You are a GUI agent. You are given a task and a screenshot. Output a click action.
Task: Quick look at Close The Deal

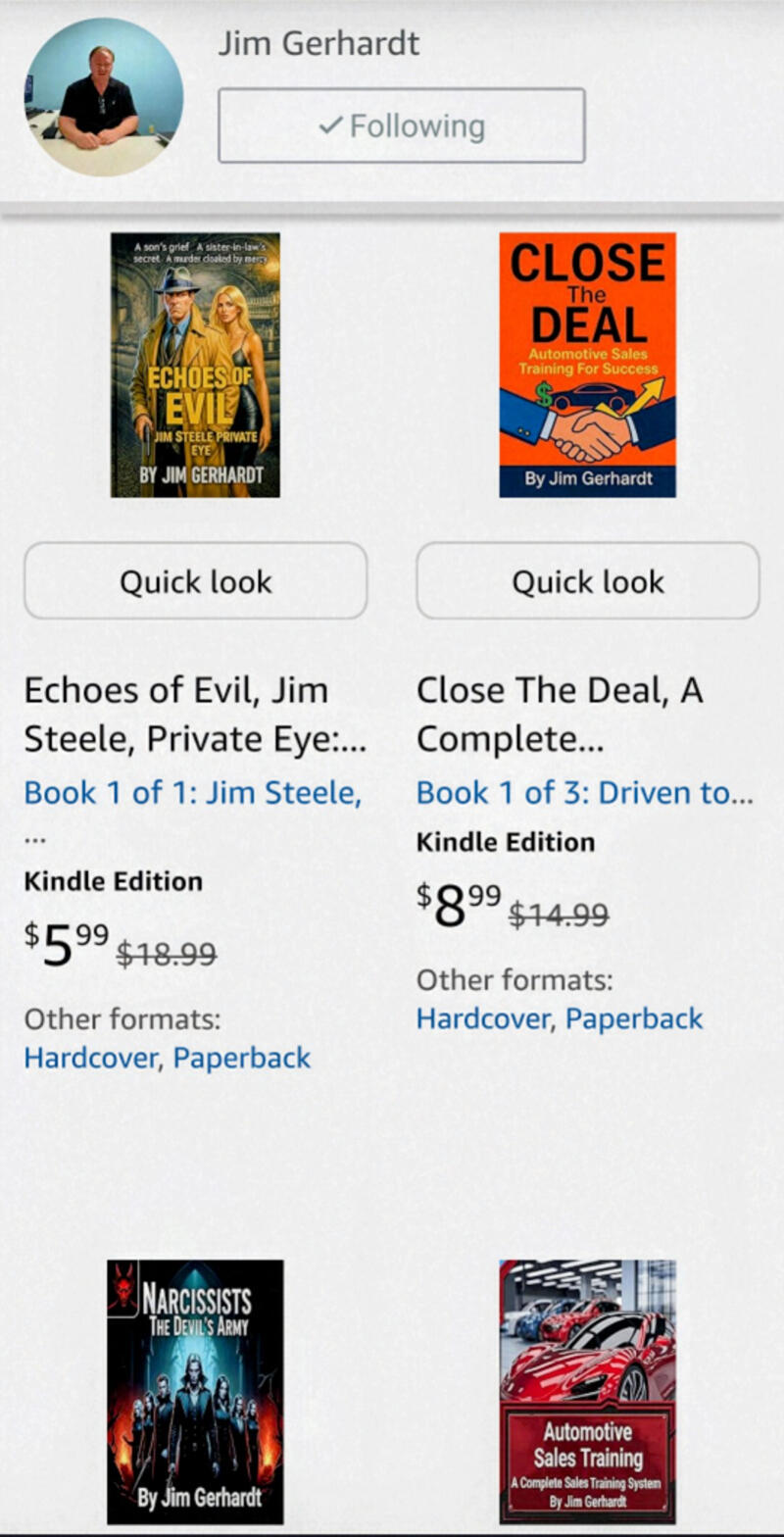(587, 581)
